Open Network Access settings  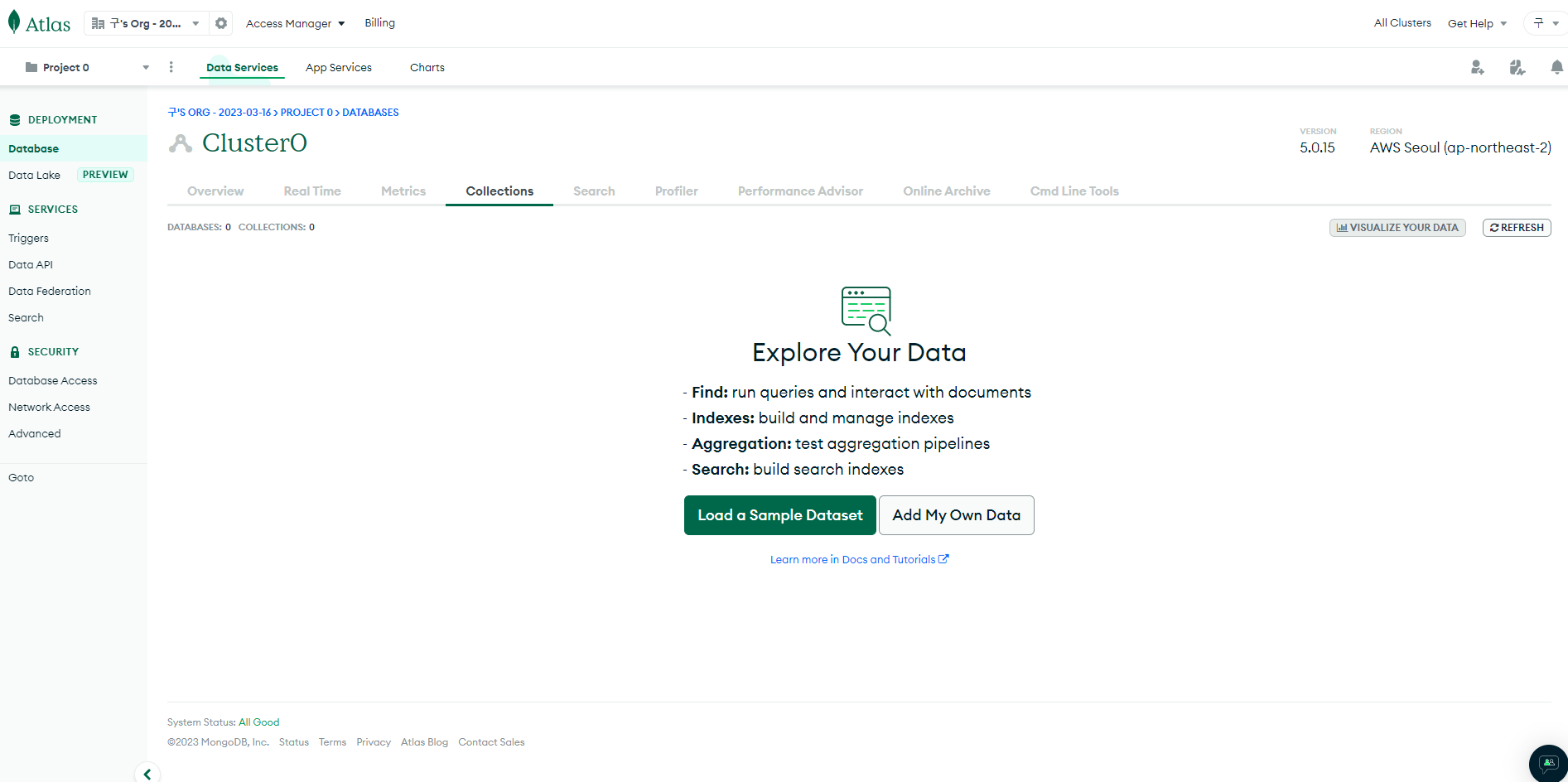tap(49, 408)
